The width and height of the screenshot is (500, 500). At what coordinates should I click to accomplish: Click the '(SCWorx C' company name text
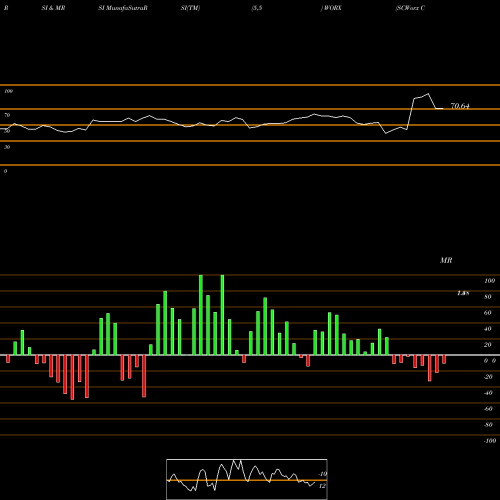point(410,8)
